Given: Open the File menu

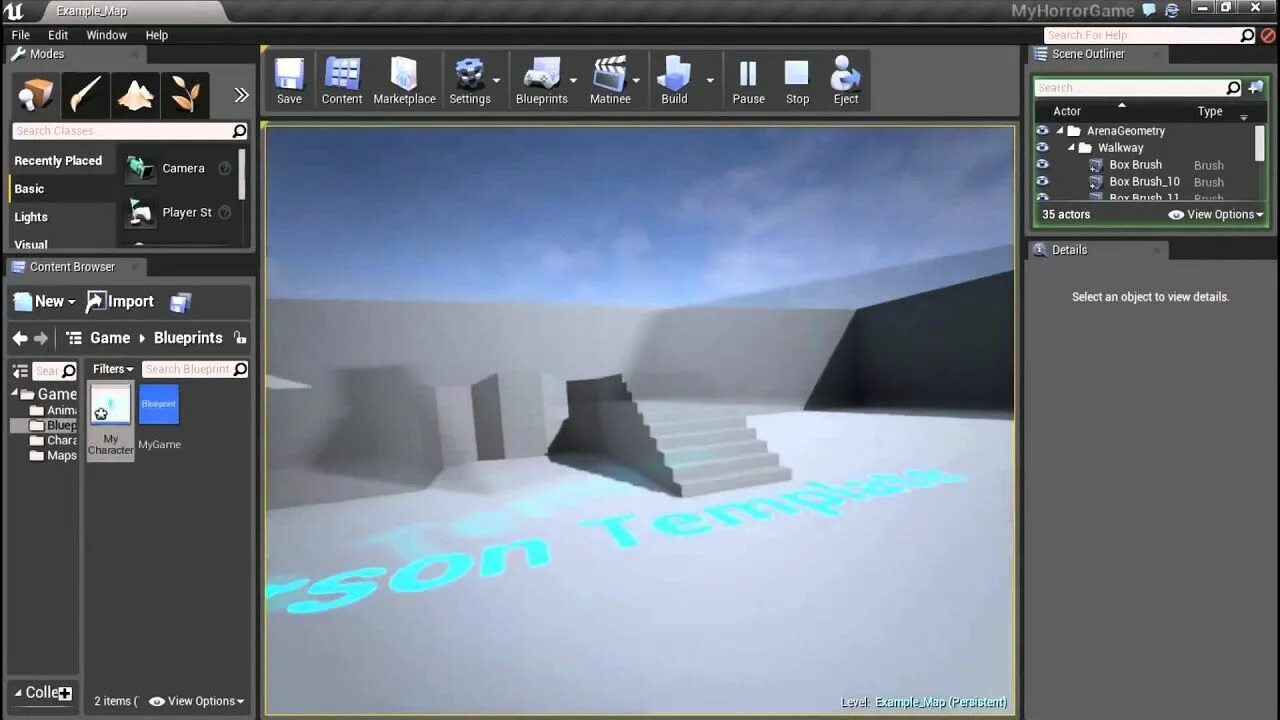Looking at the screenshot, I should point(20,35).
